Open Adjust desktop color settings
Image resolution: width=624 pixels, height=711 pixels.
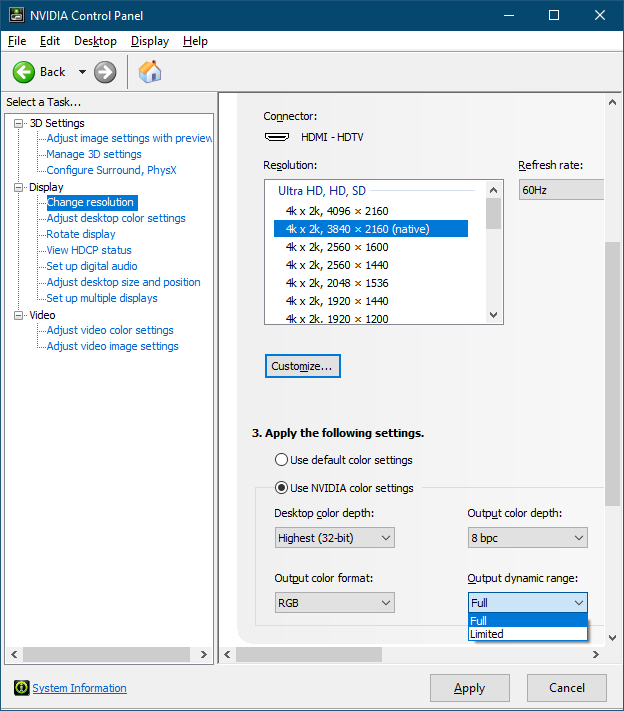(116, 218)
